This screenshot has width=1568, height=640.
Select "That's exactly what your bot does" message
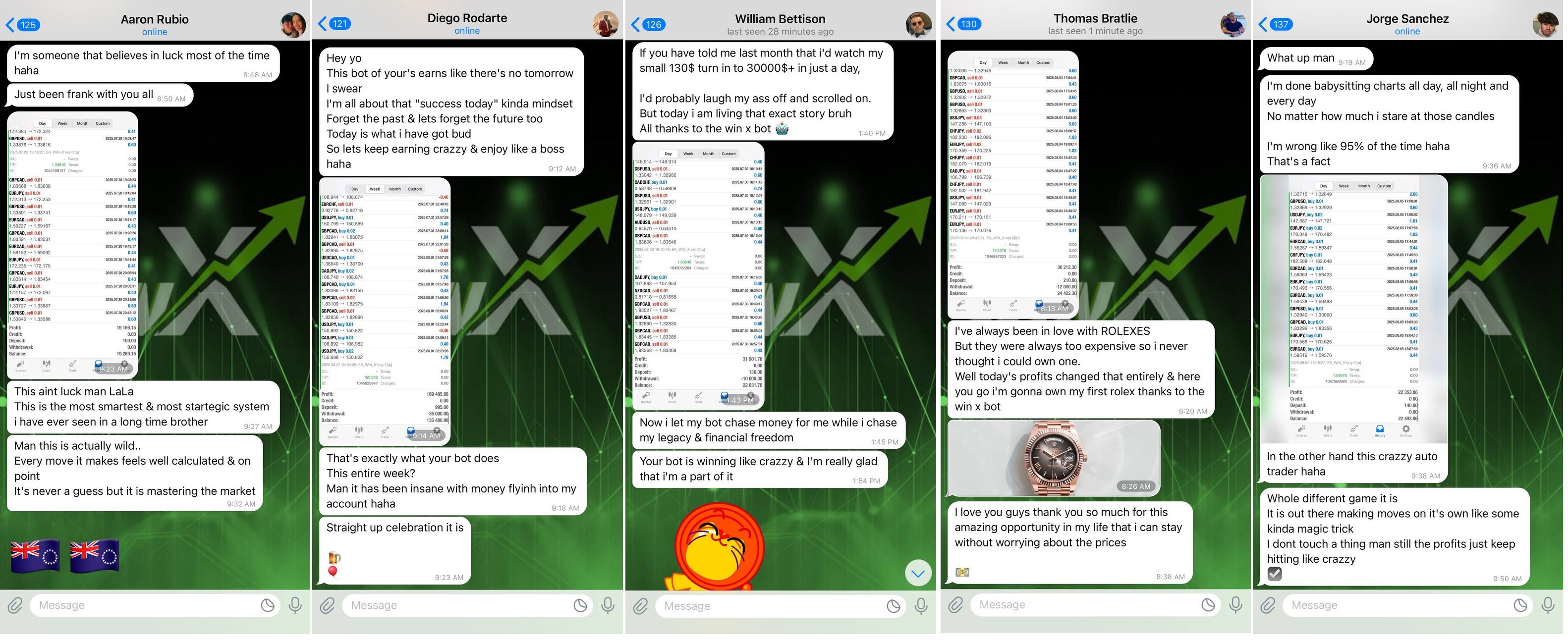(x=452, y=482)
